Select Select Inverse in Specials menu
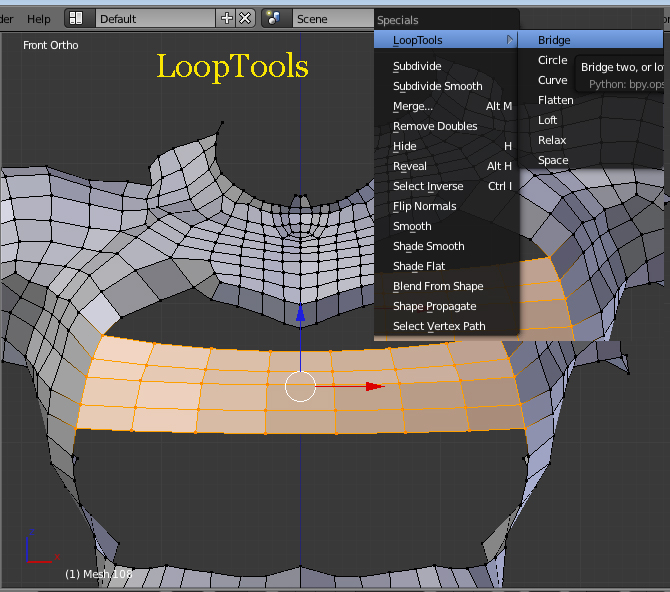670x592 pixels. tap(446, 186)
